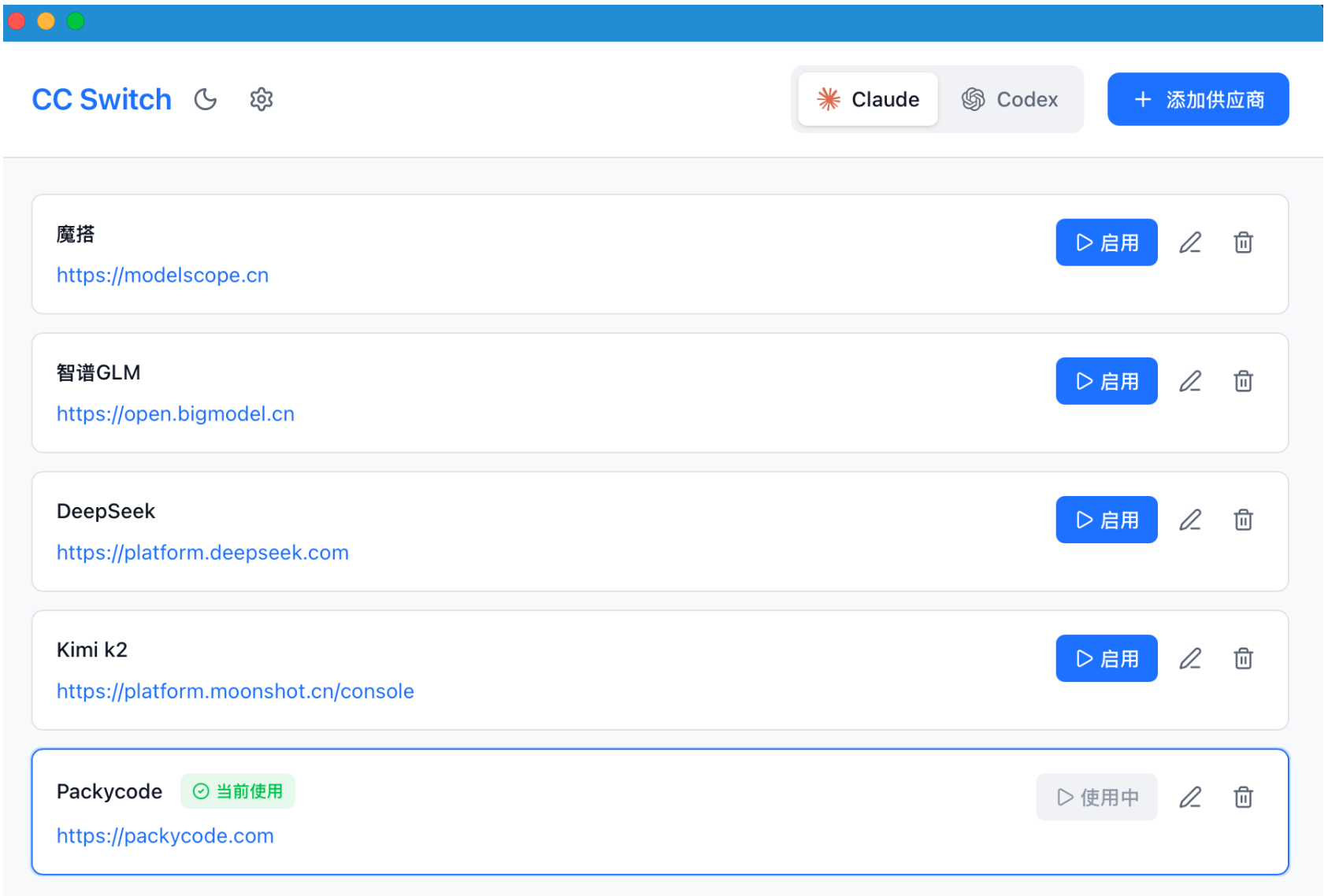1328x896 pixels.
Task: Select the Kimi k2 provider name
Action: (92, 650)
